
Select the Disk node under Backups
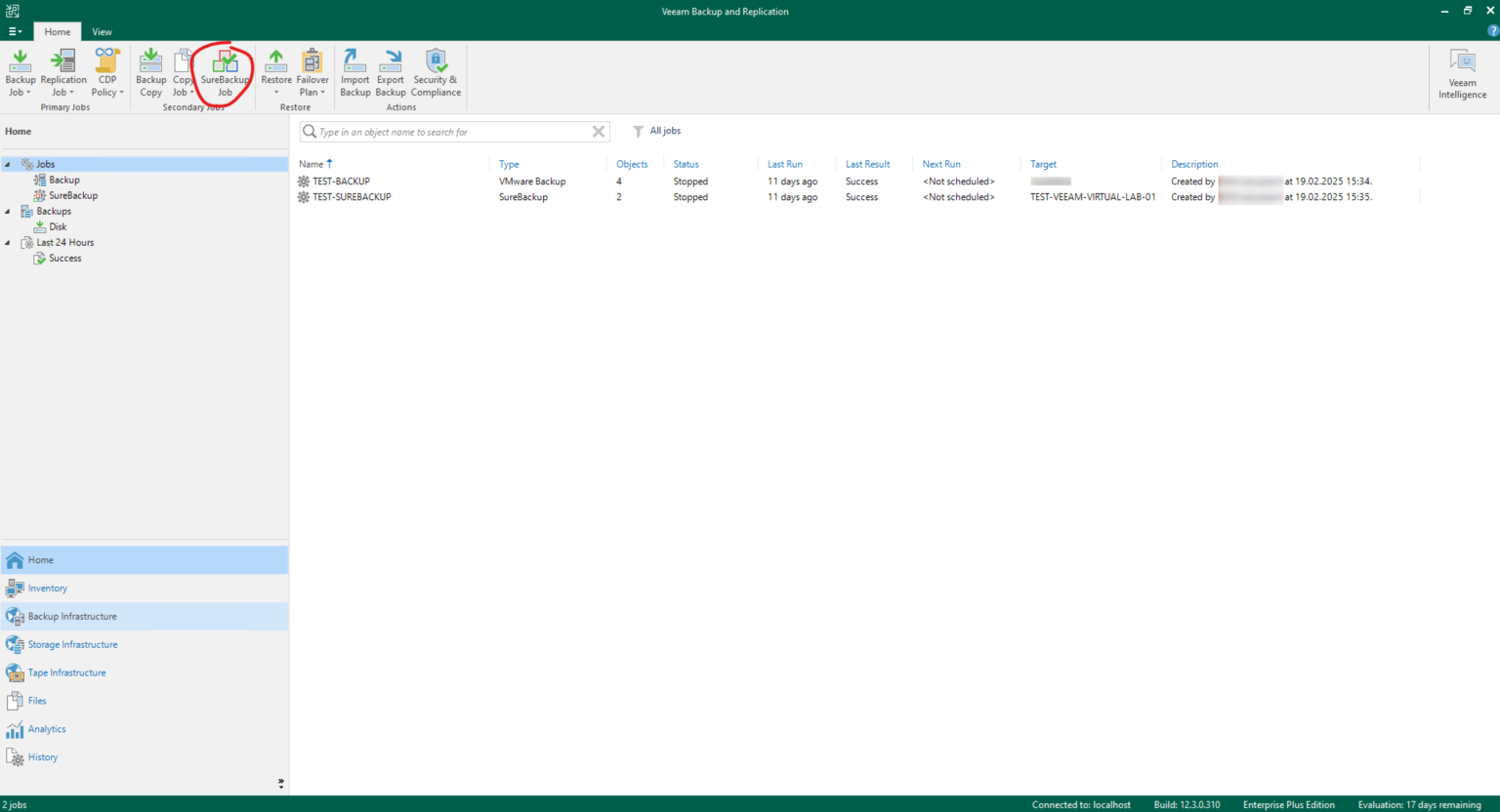coord(56,226)
